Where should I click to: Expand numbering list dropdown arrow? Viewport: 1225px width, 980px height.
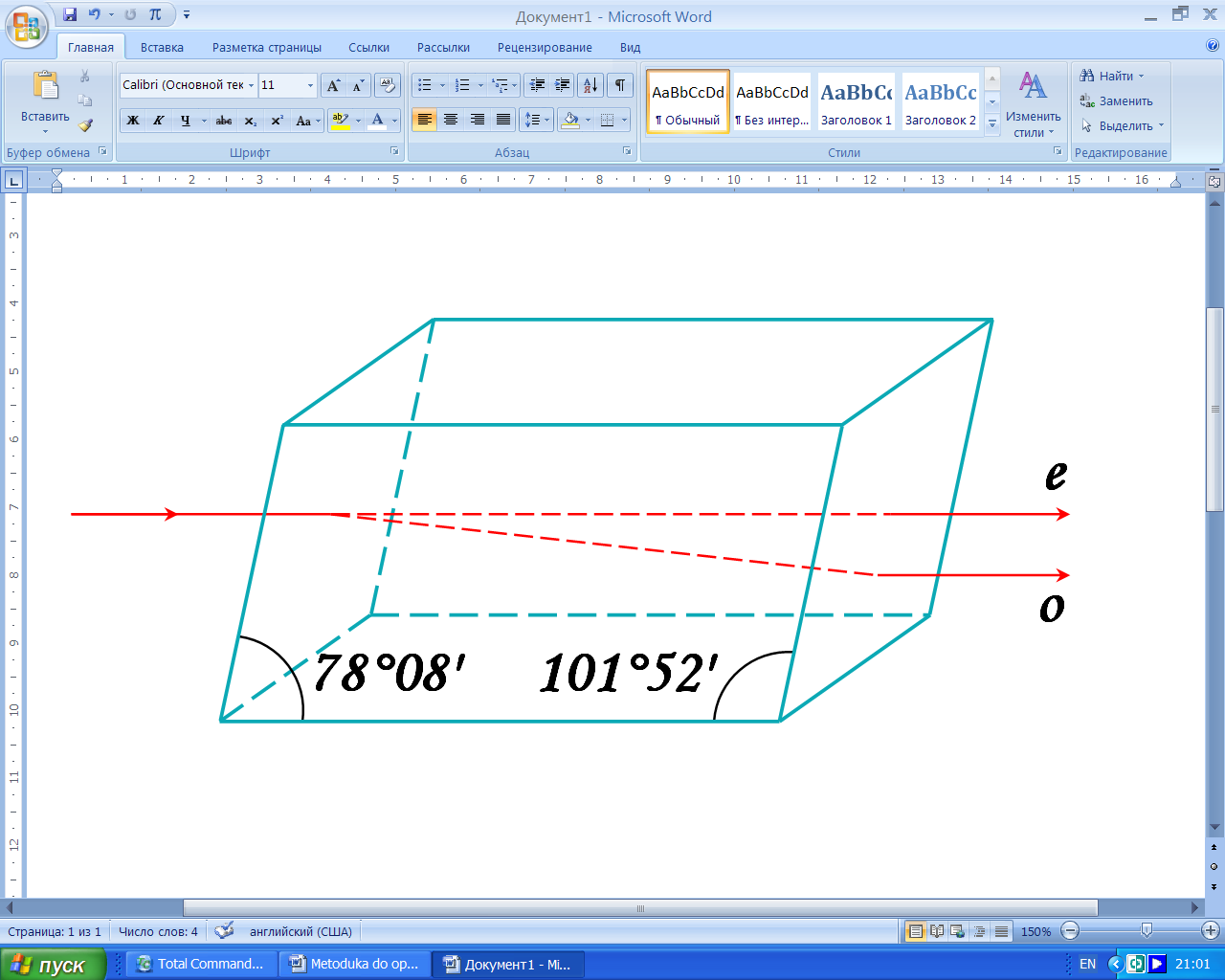pyautogui.click(x=480, y=85)
